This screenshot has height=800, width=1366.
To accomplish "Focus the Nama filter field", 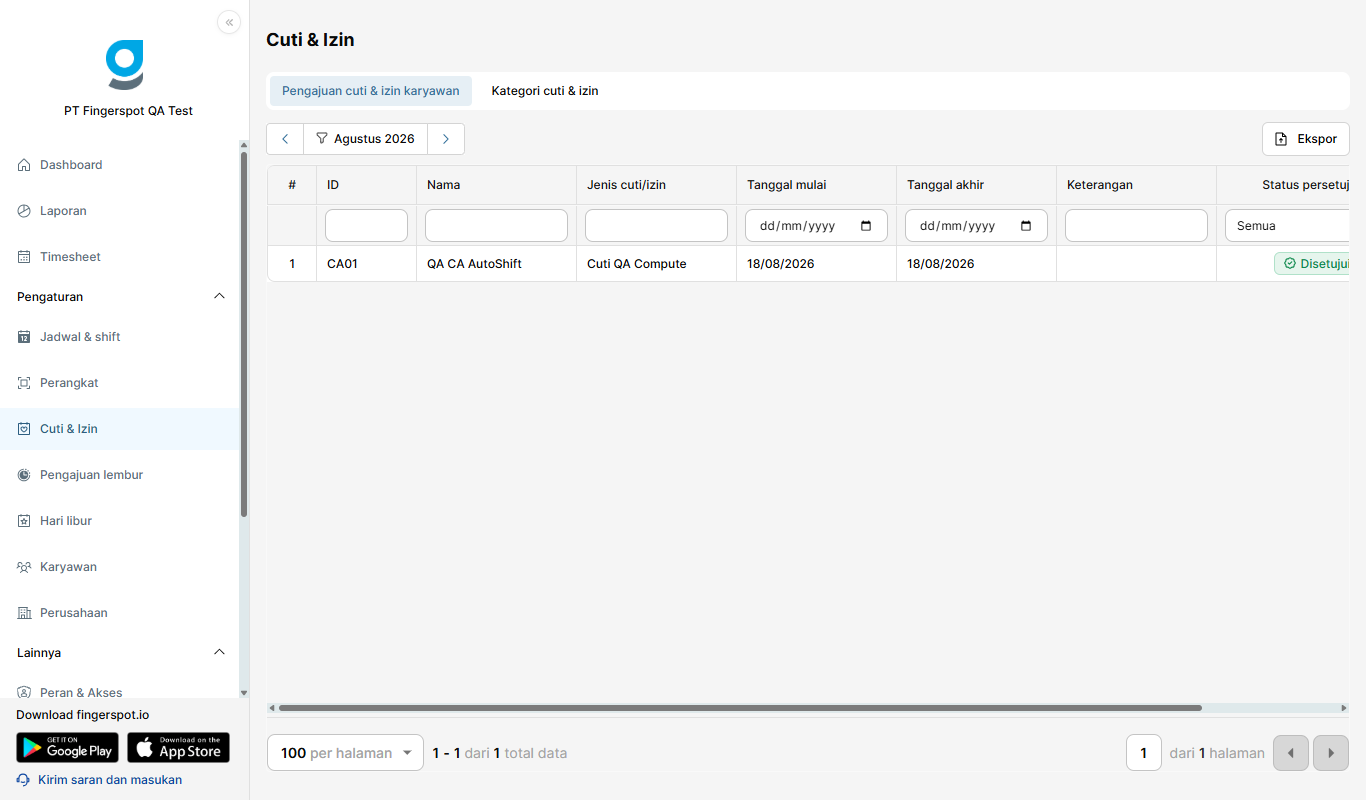I will 496,226.
